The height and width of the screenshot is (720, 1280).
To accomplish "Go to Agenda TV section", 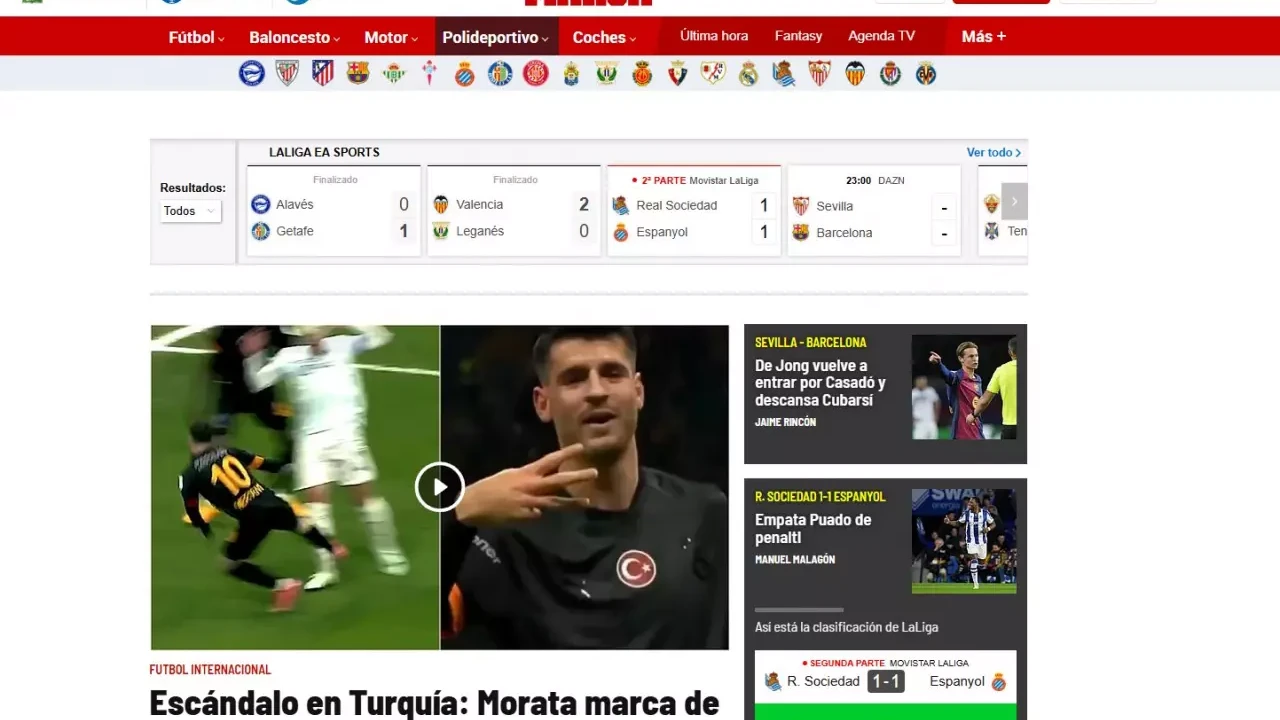I will pyautogui.click(x=881, y=36).
